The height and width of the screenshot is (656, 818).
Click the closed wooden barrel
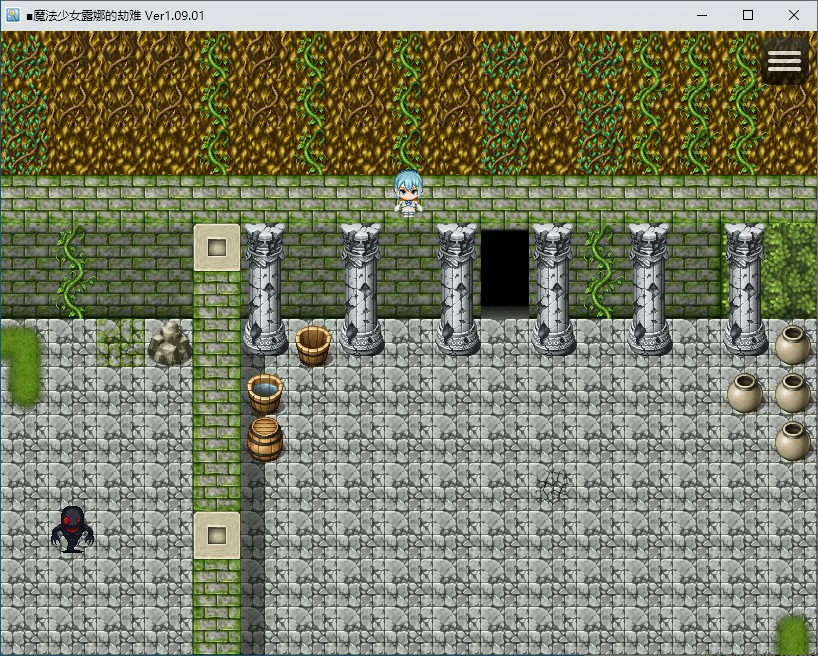click(265, 439)
